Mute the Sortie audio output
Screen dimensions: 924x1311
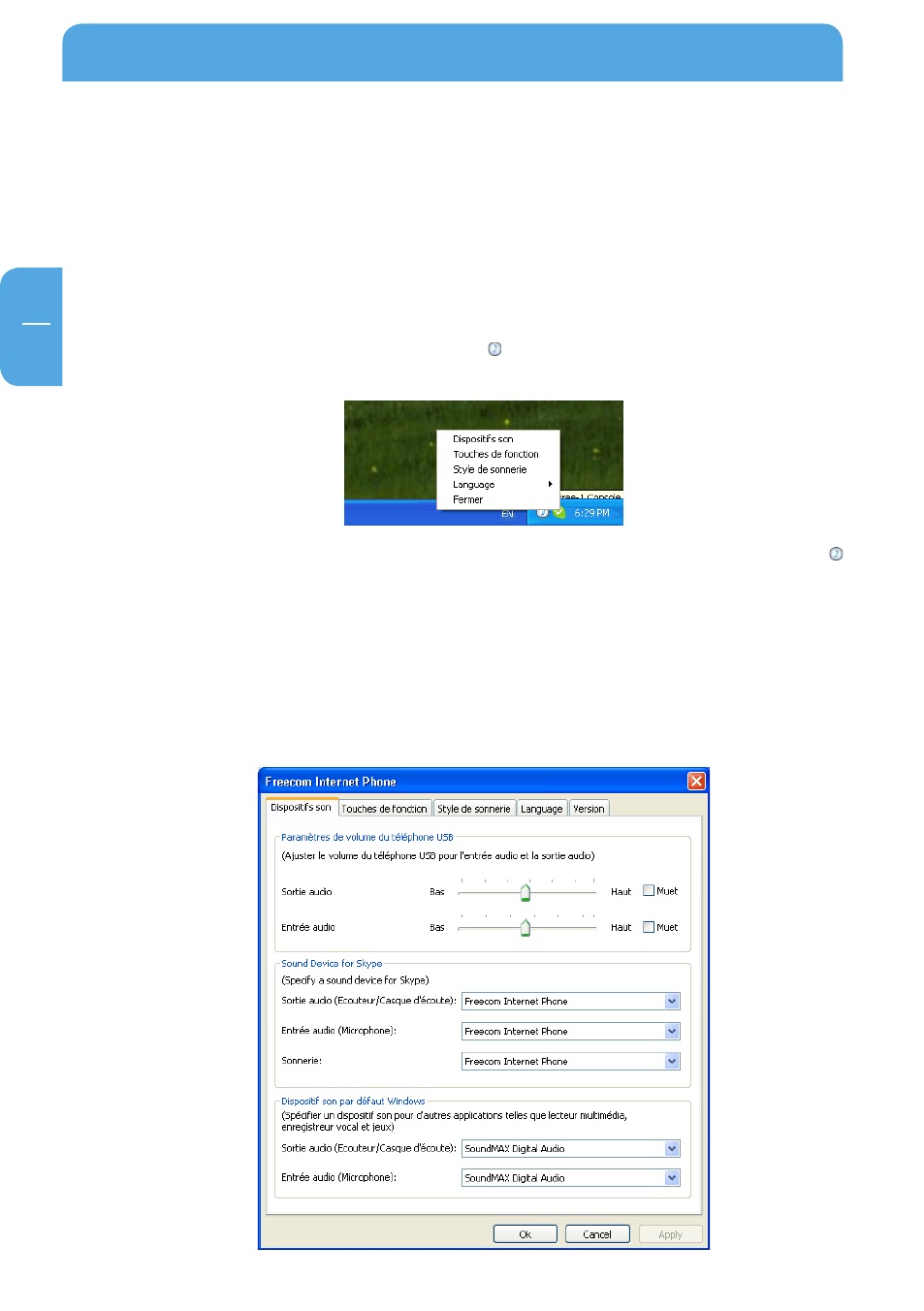[649, 890]
